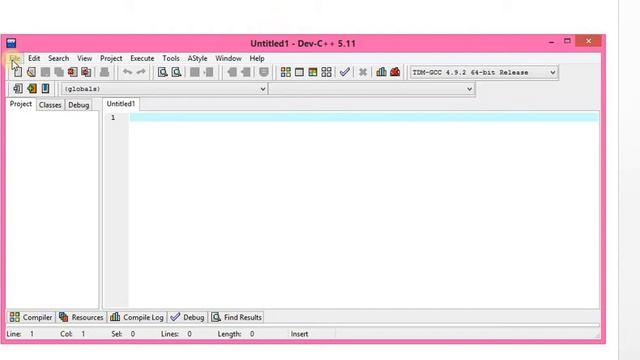Open the Debug bottom tab

point(187,317)
